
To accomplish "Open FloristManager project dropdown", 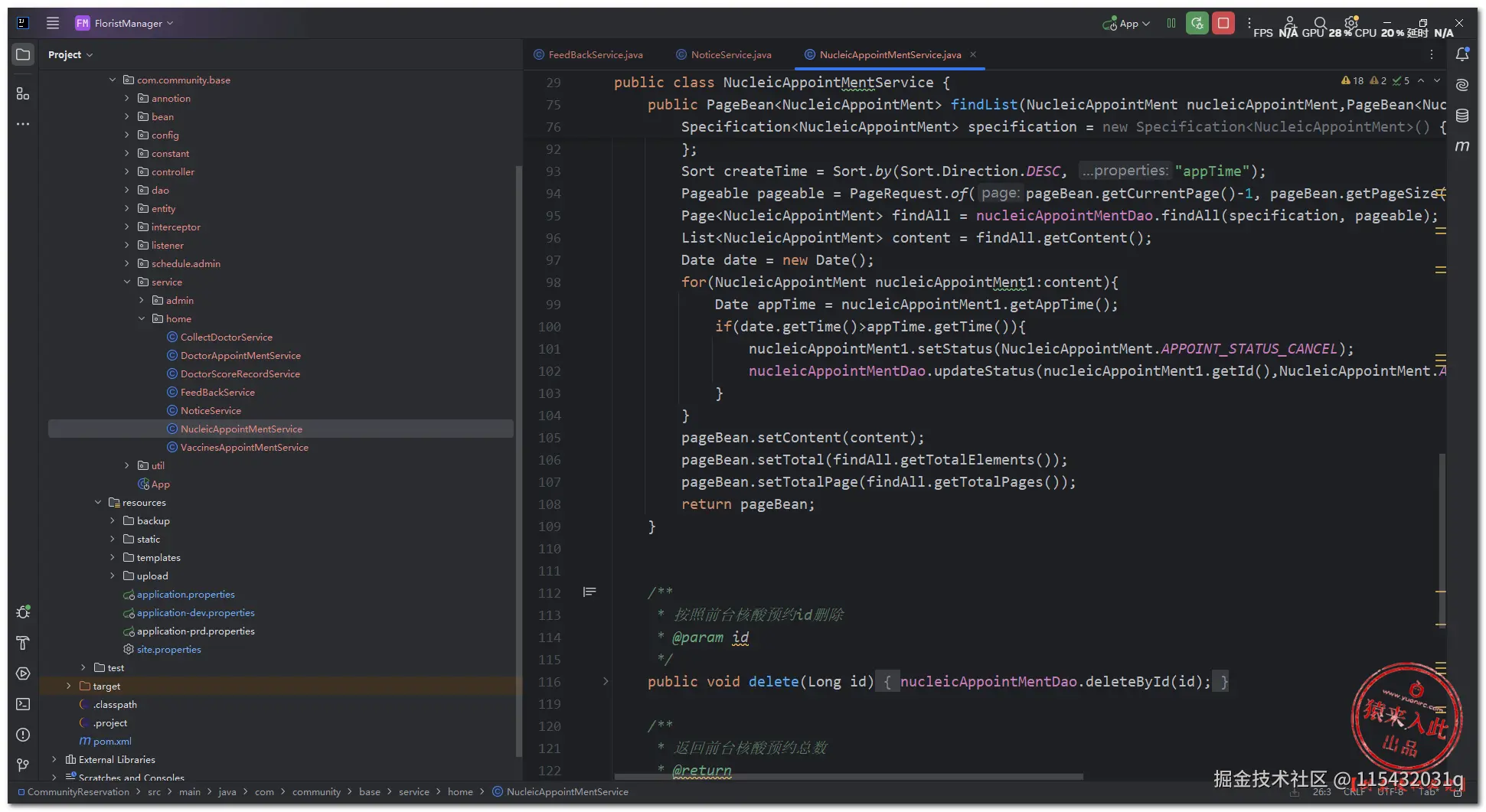I will 125,23.
